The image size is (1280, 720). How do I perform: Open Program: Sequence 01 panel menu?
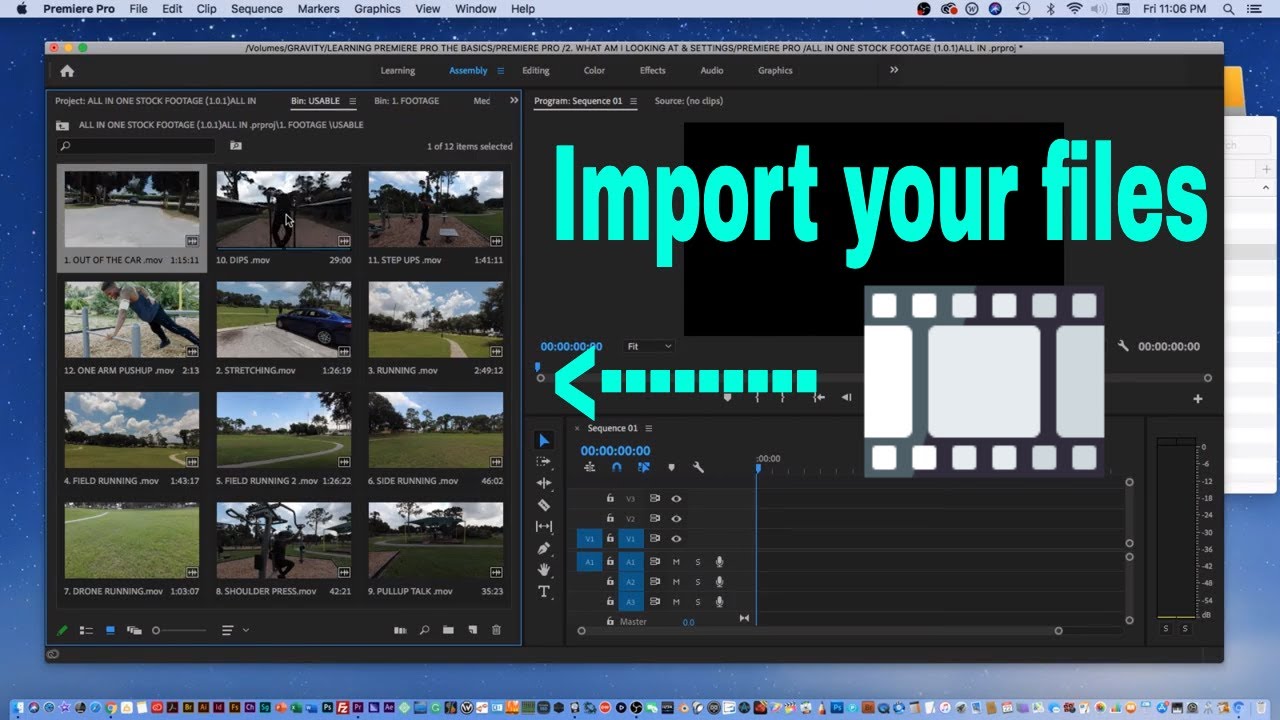tap(633, 101)
